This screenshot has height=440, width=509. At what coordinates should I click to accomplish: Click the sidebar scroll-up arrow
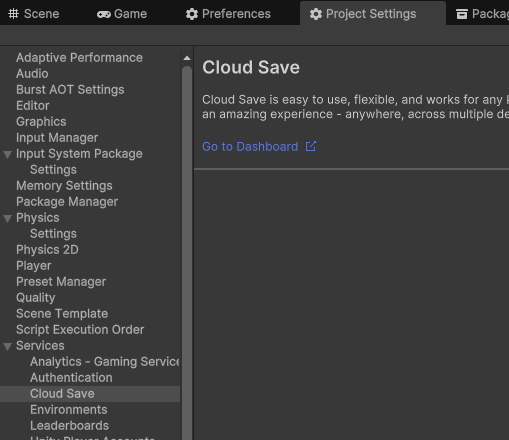point(187,58)
